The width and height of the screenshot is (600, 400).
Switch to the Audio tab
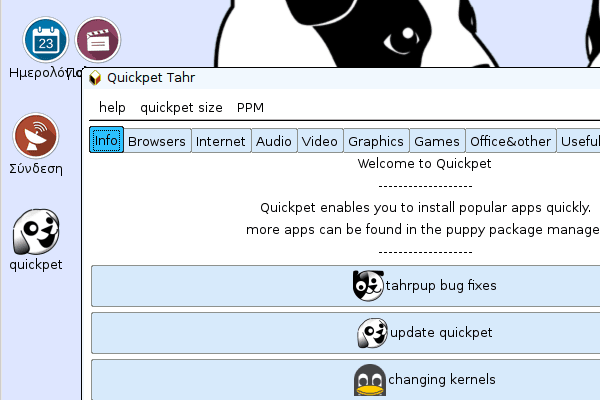(x=274, y=141)
